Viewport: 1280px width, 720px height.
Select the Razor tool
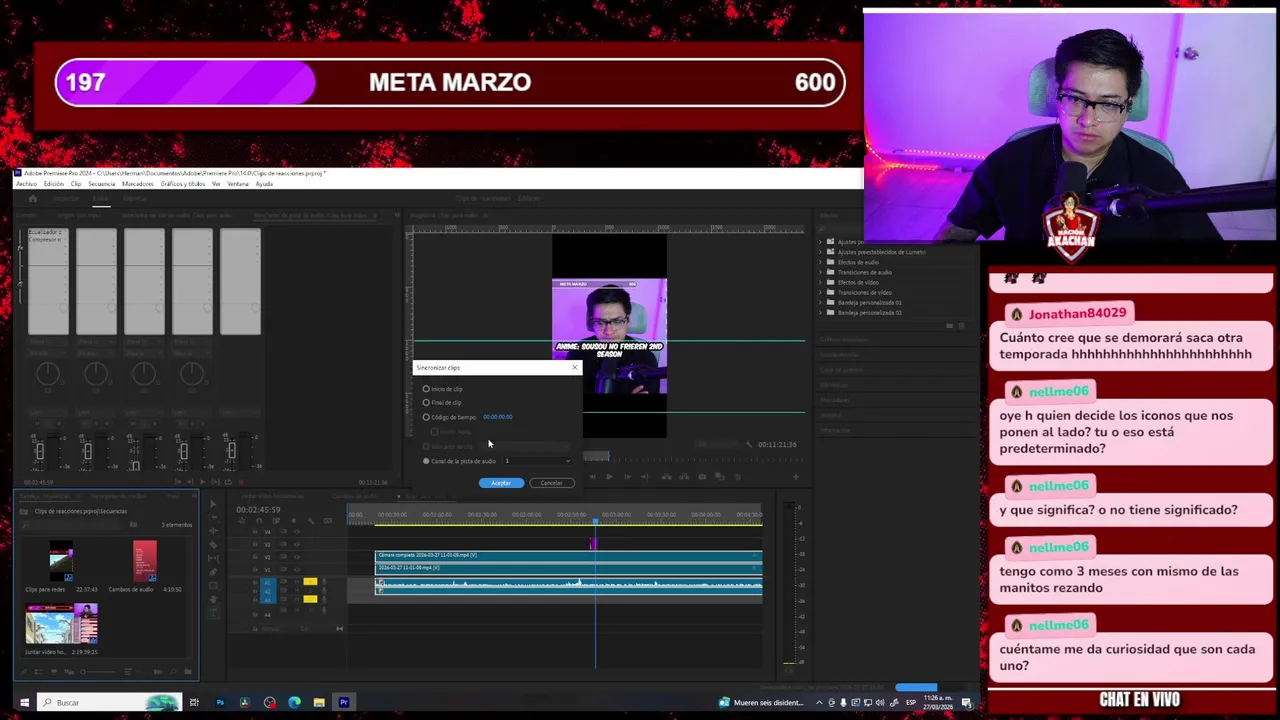tap(213, 545)
